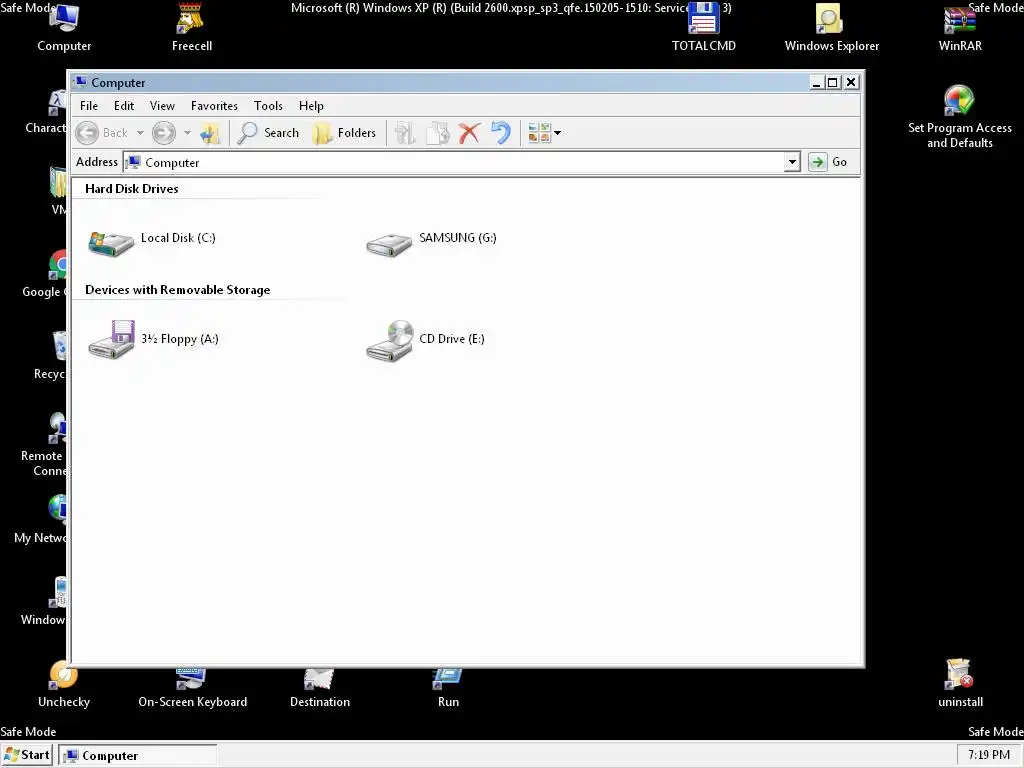The height and width of the screenshot is (768, 1024).
Task: Open Forward history dropdown arrow
Action: click(x=187, y=133)
